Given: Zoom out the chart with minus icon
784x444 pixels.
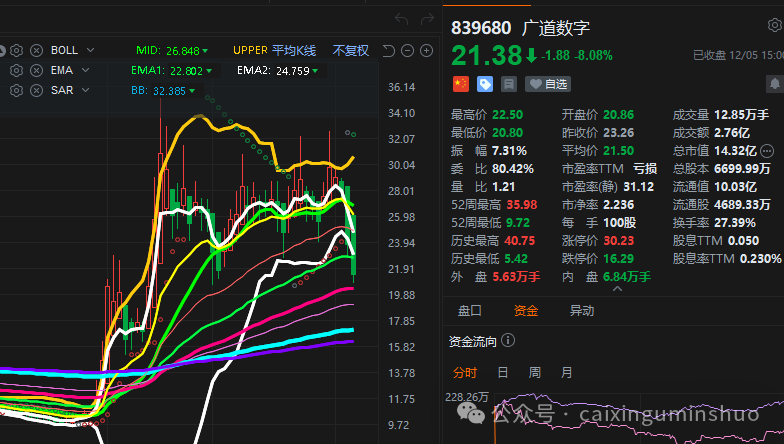Looking at the screenshot, I should point(408,50).
